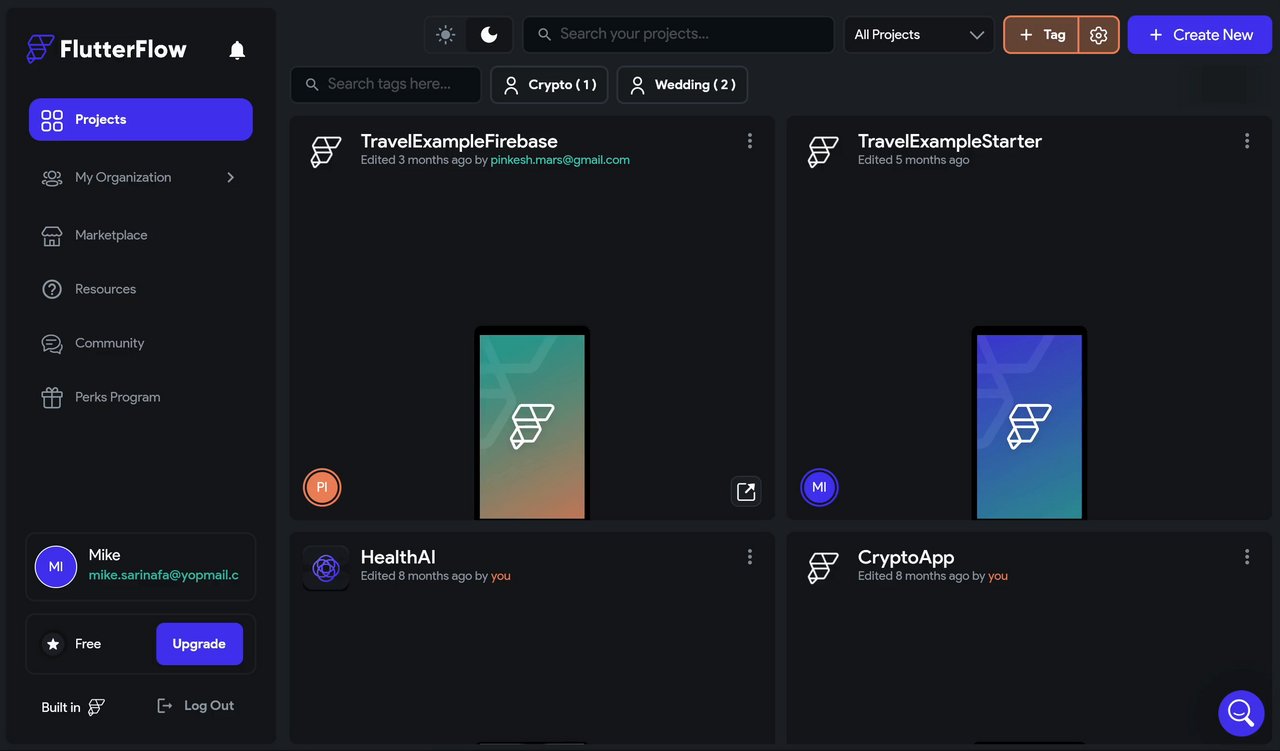Click the person icon on Crypto tag
This screenshot has height=751, width=1280.
[x=511, y=85]
